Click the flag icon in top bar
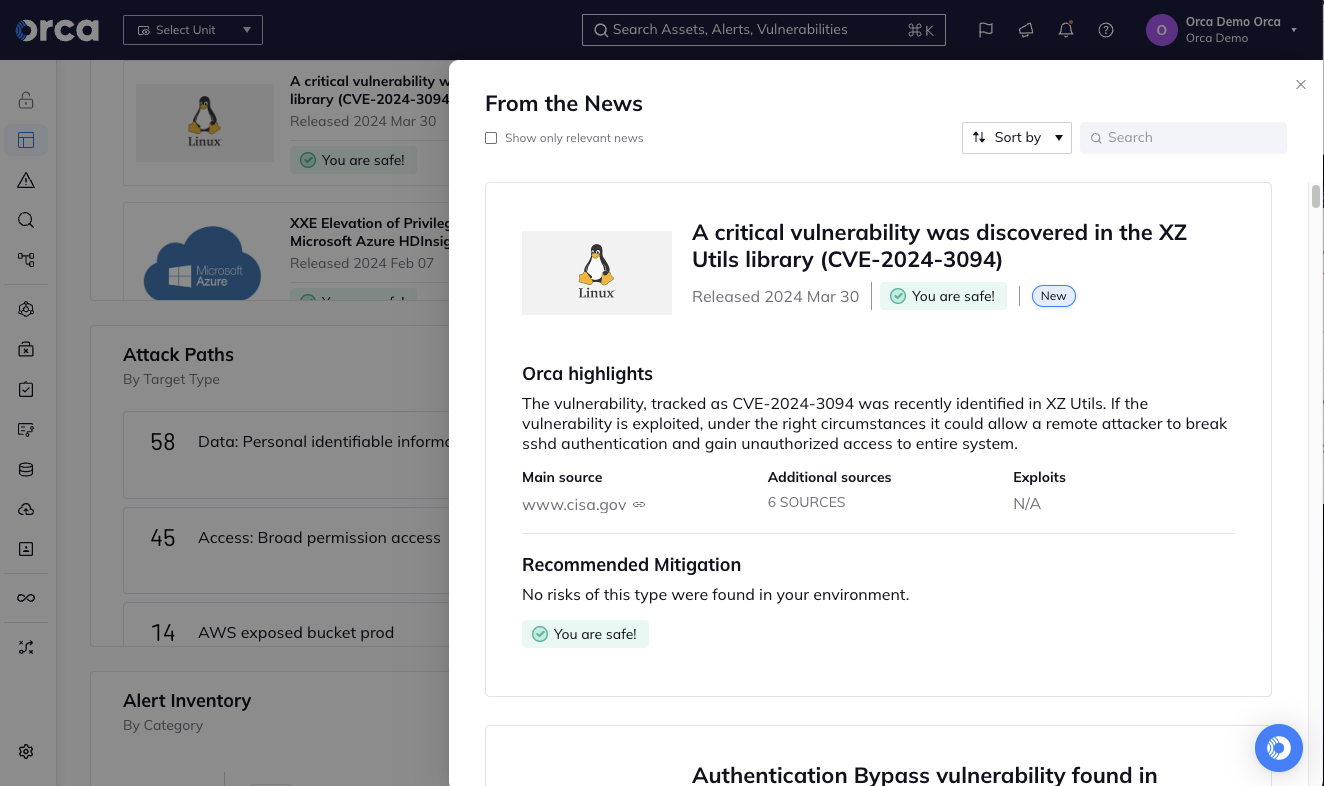The image size is (1324, 786). 985,30
